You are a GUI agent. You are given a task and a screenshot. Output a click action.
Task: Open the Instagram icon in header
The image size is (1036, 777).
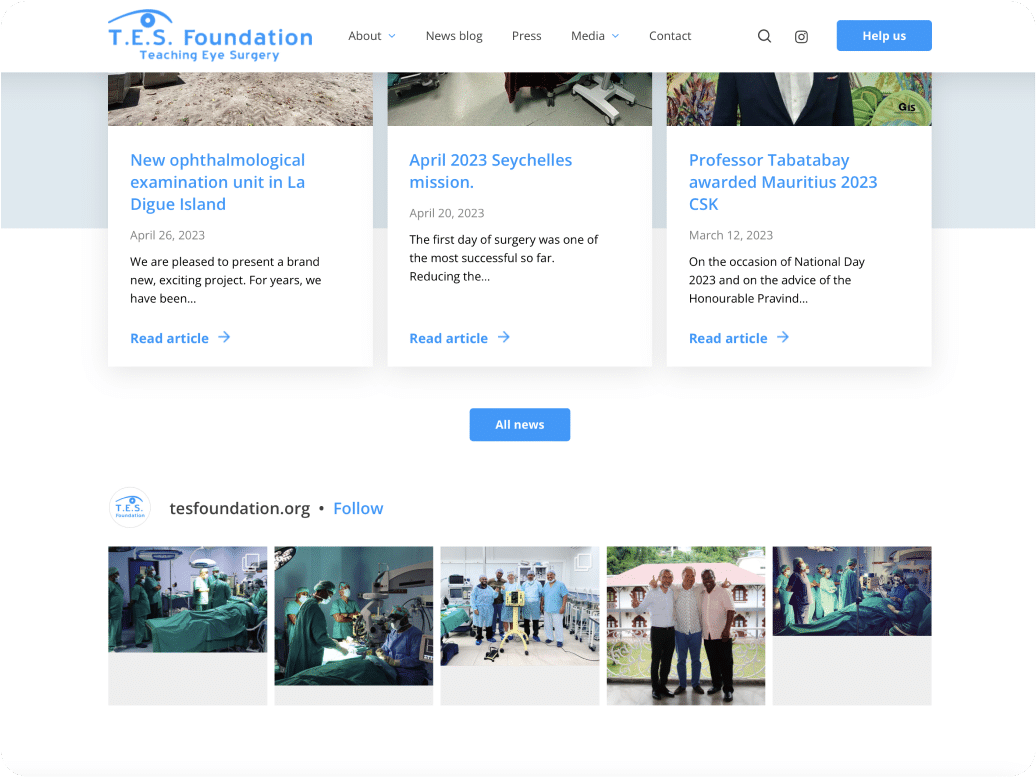pos(801,37)
